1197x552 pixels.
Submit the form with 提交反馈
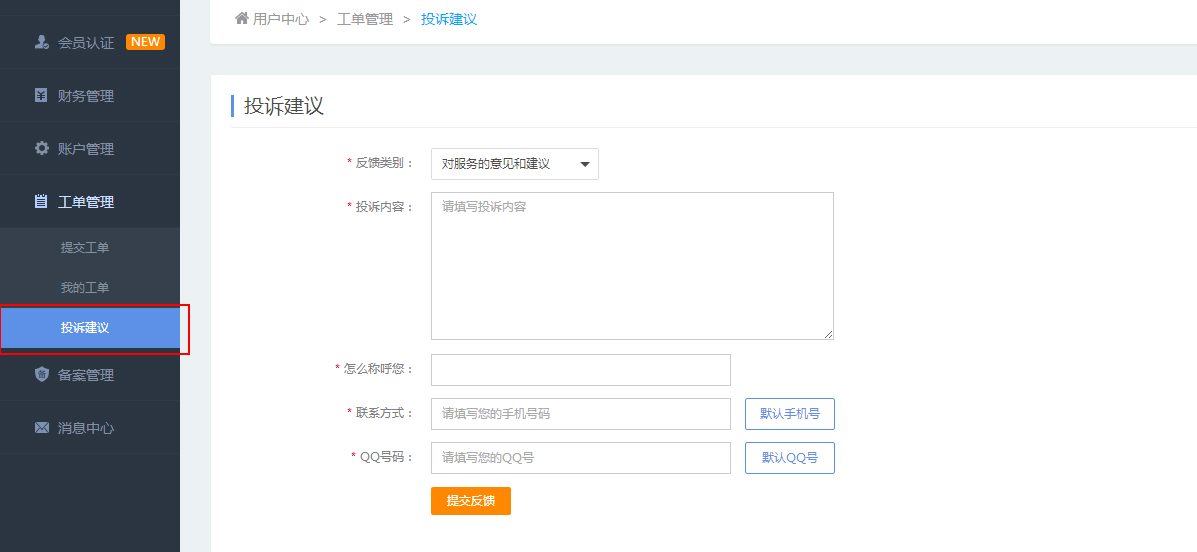pyautogui.click(x=470, y=501)
